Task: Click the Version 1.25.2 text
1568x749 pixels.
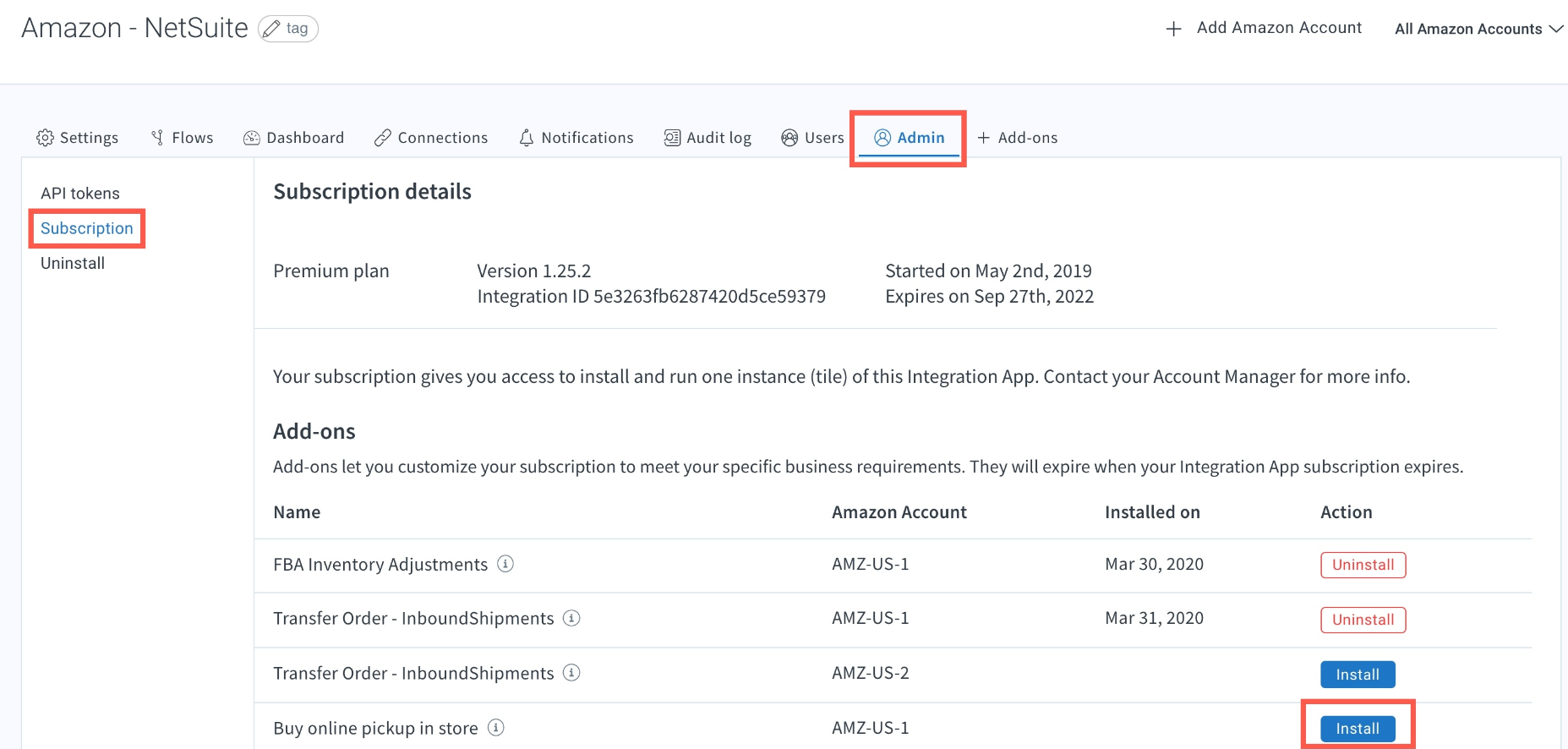Action: (x=534, y=271)
